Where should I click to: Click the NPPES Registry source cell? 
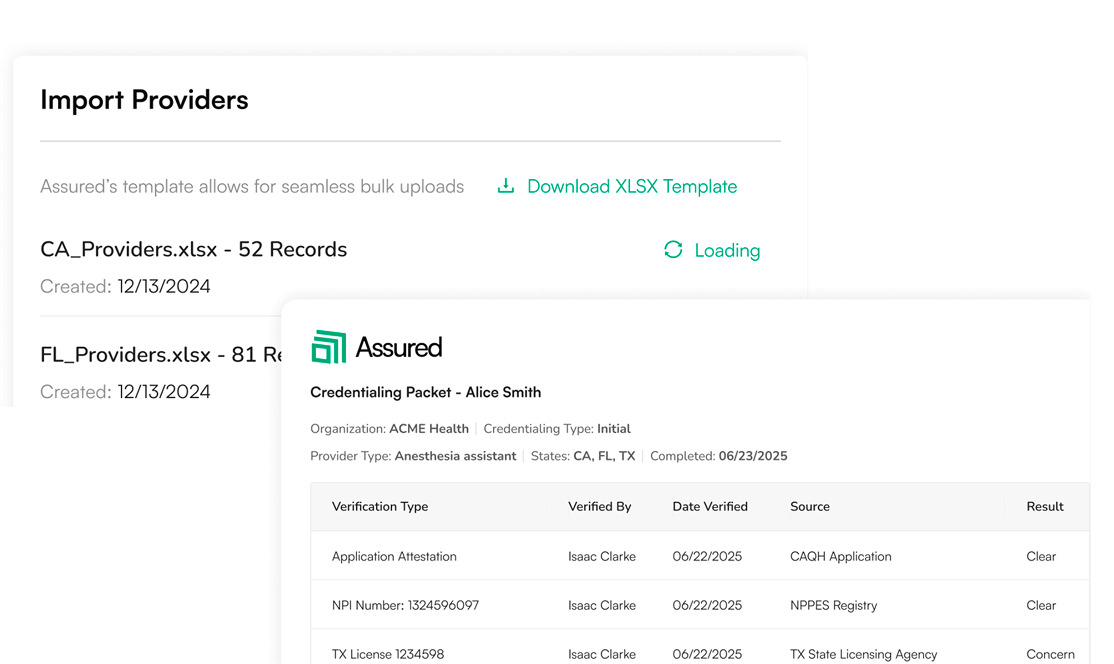pyautogui.click(x=833, y=605)
